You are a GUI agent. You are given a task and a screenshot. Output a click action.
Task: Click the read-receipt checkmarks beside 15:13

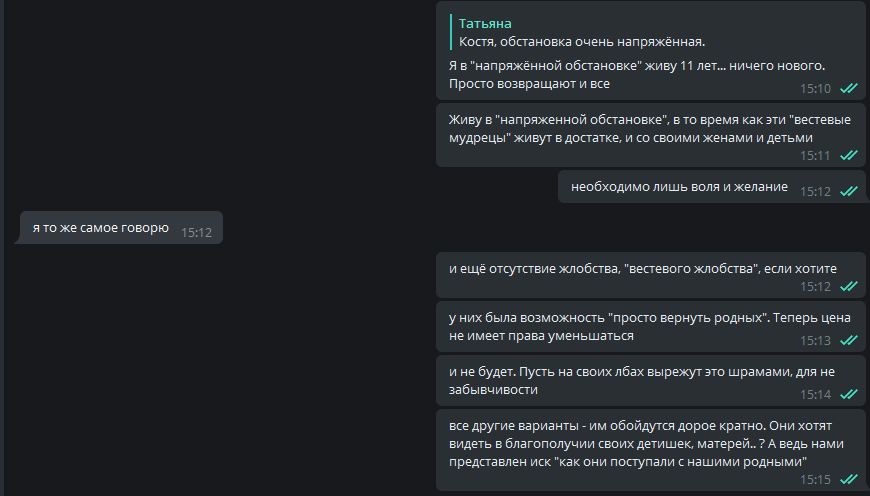(849, 341)
